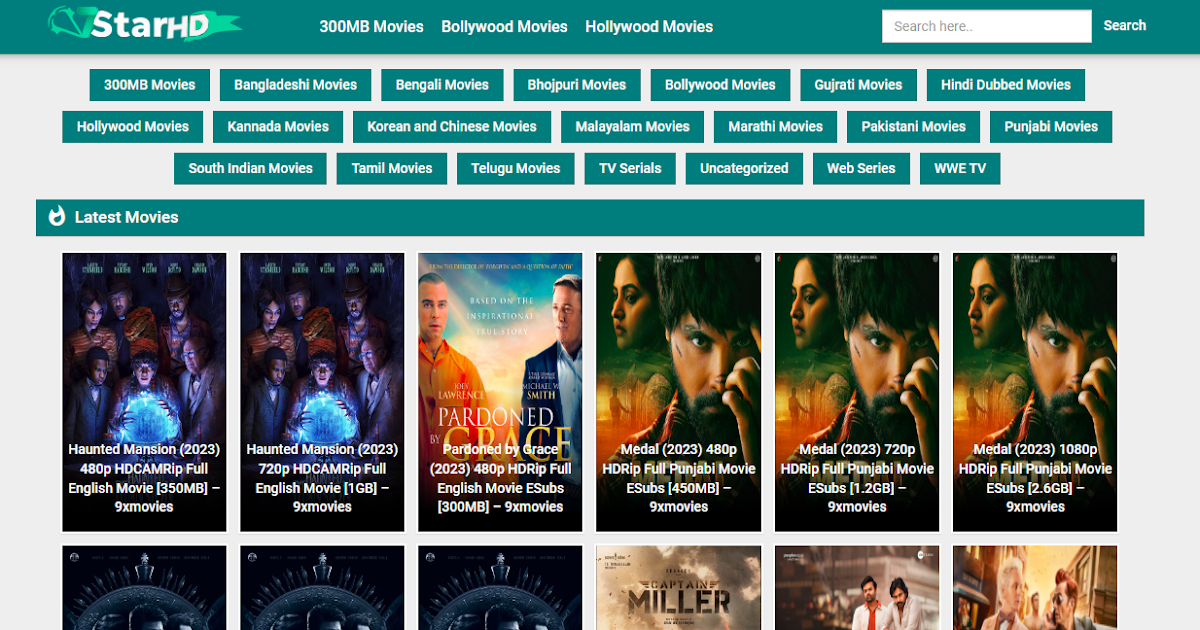Browse the Bangladeshi Movies category
The image size is (1200, 630).
[296, 85]
